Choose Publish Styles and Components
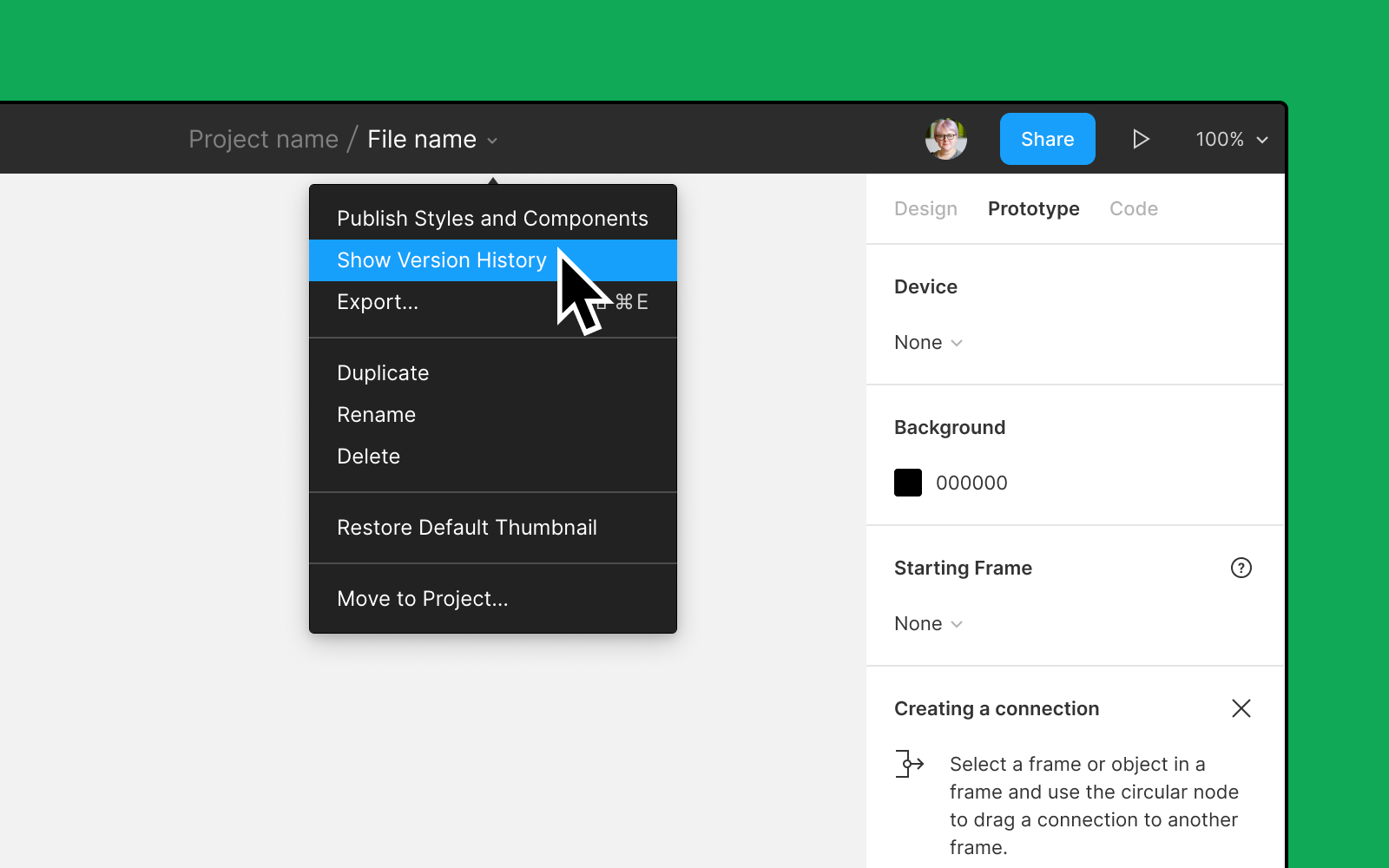Viewport: 1389px width, 868px height. [491, 218]
